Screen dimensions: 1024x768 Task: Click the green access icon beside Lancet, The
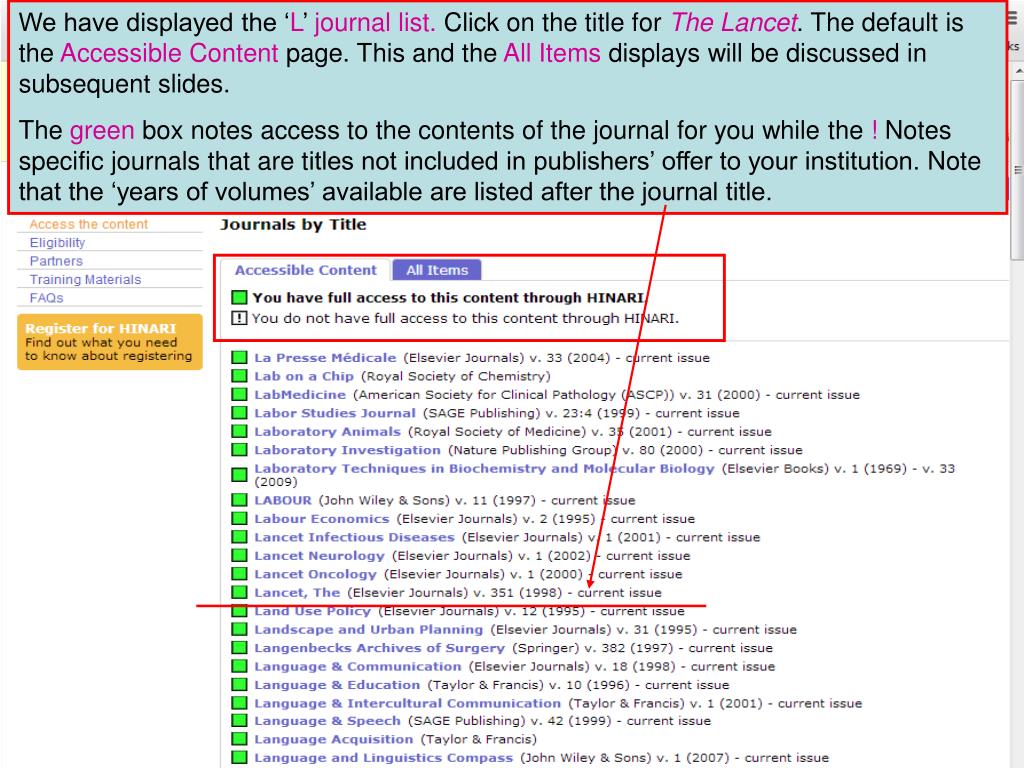[240, 592]
